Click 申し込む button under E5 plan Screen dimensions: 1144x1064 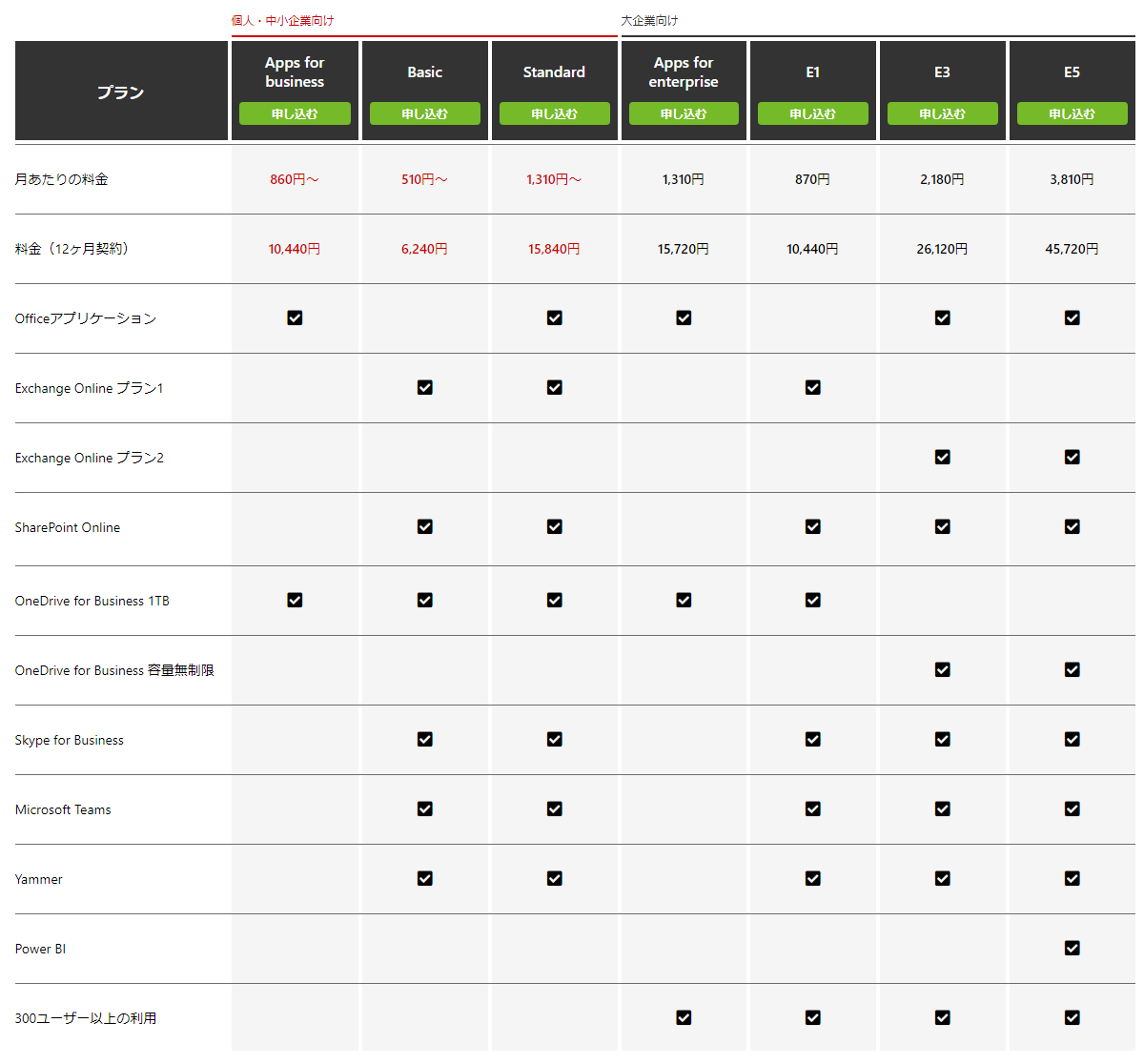click(1072, 113)
